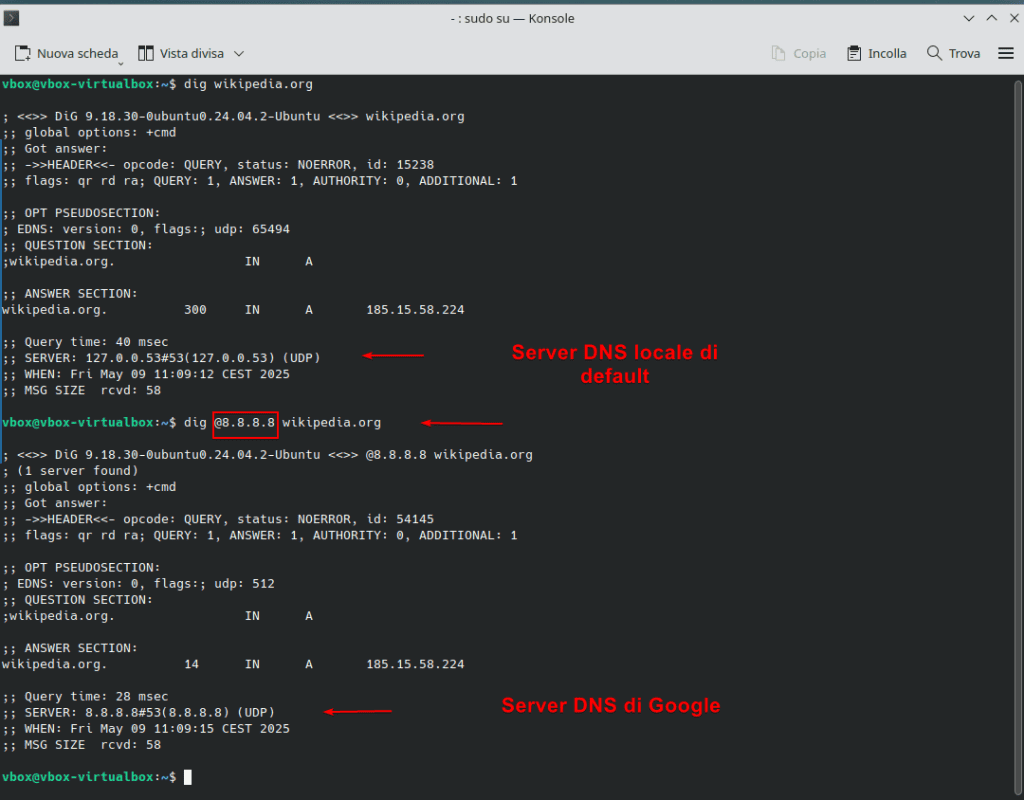
Task: Click the SERVER: 127.0.0.53#53 output line
Action: [175, 357]
